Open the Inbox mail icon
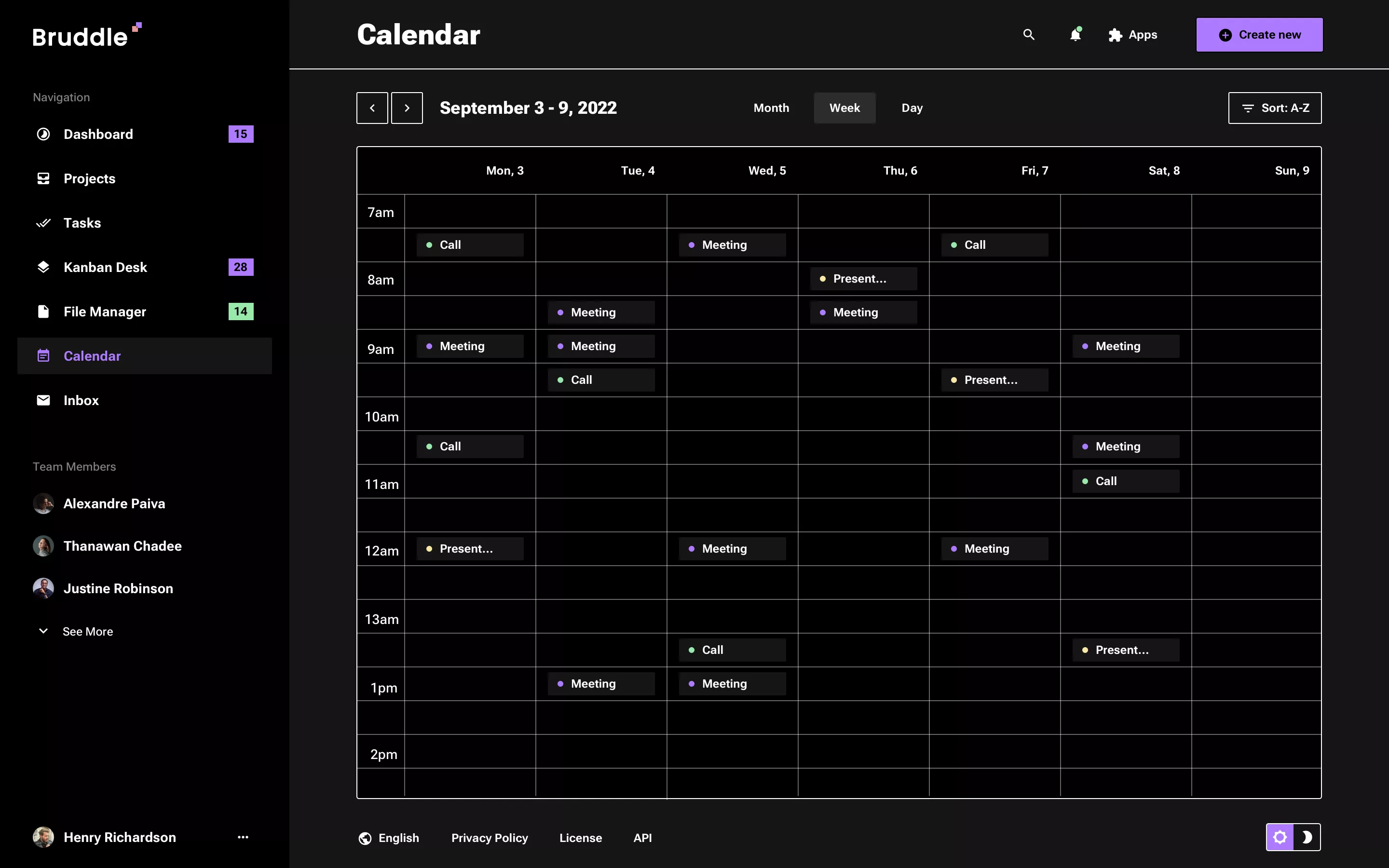 (43, 400)
